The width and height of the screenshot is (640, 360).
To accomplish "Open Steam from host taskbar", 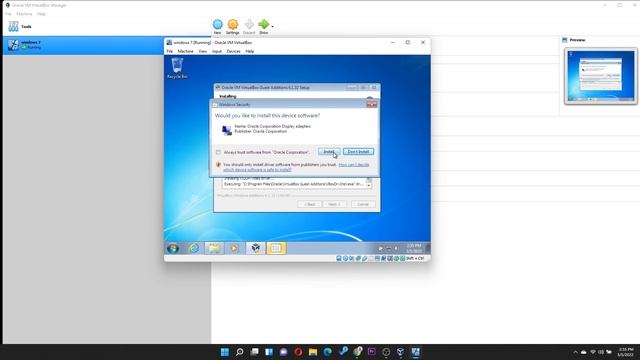I will click(343, 352).
